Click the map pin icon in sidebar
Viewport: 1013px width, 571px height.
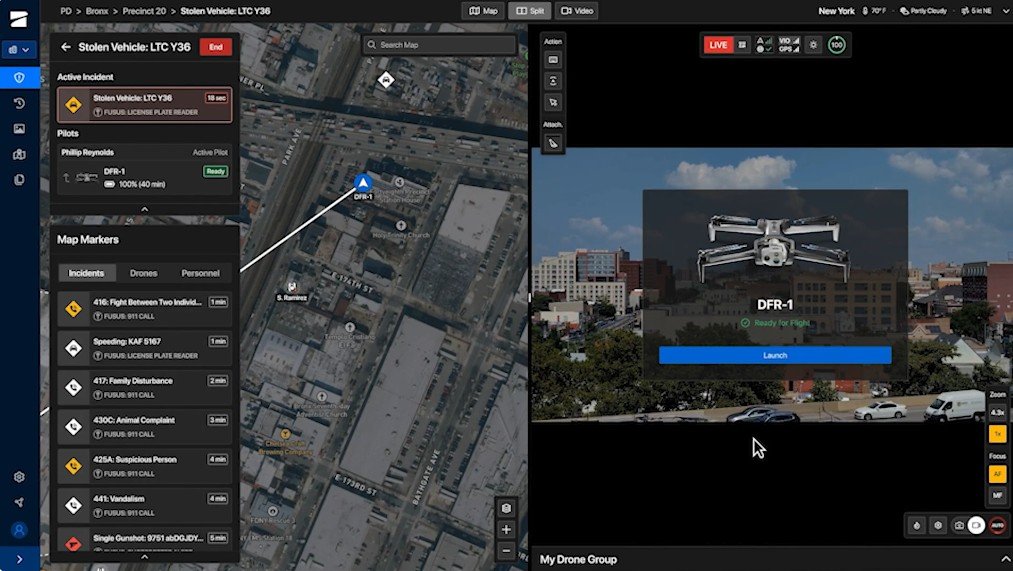[x=19, y=154]
